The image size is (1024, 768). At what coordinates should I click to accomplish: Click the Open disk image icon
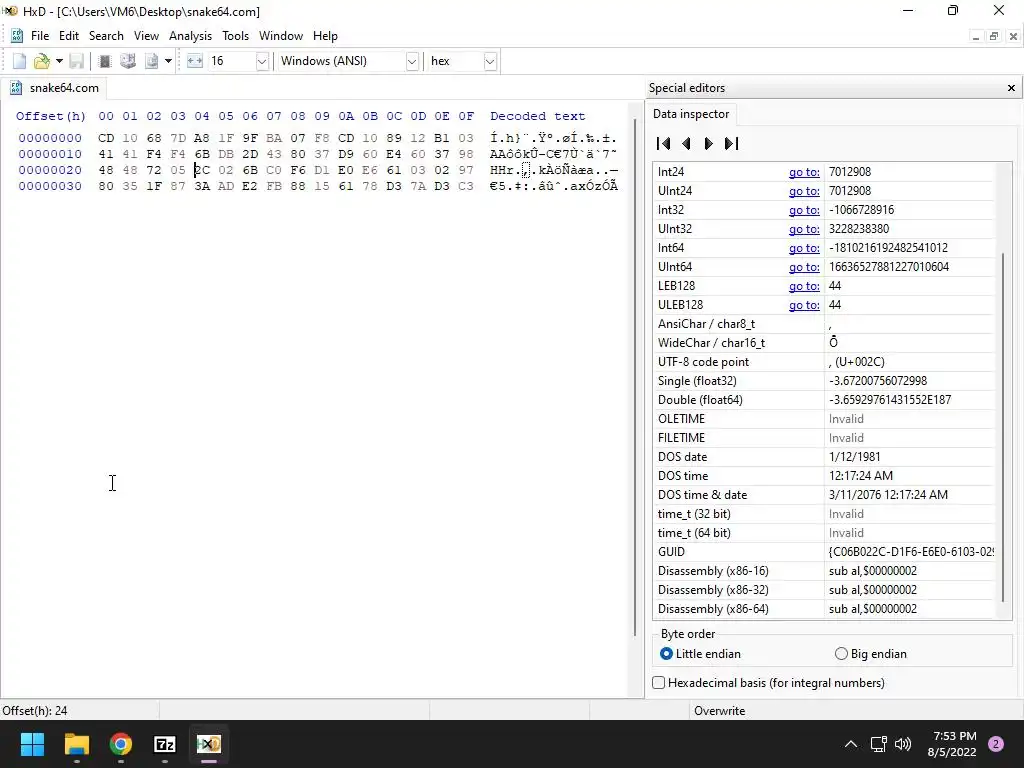[152, 61]
